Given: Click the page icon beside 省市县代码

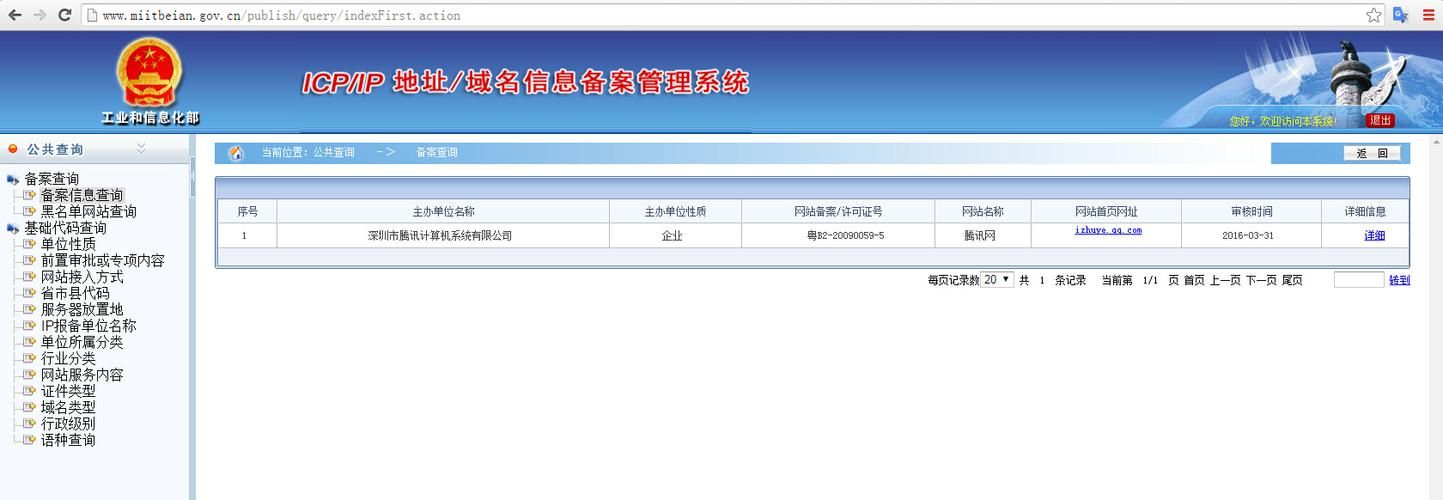Looking at the screenshot, I should (x=29, y=293).
